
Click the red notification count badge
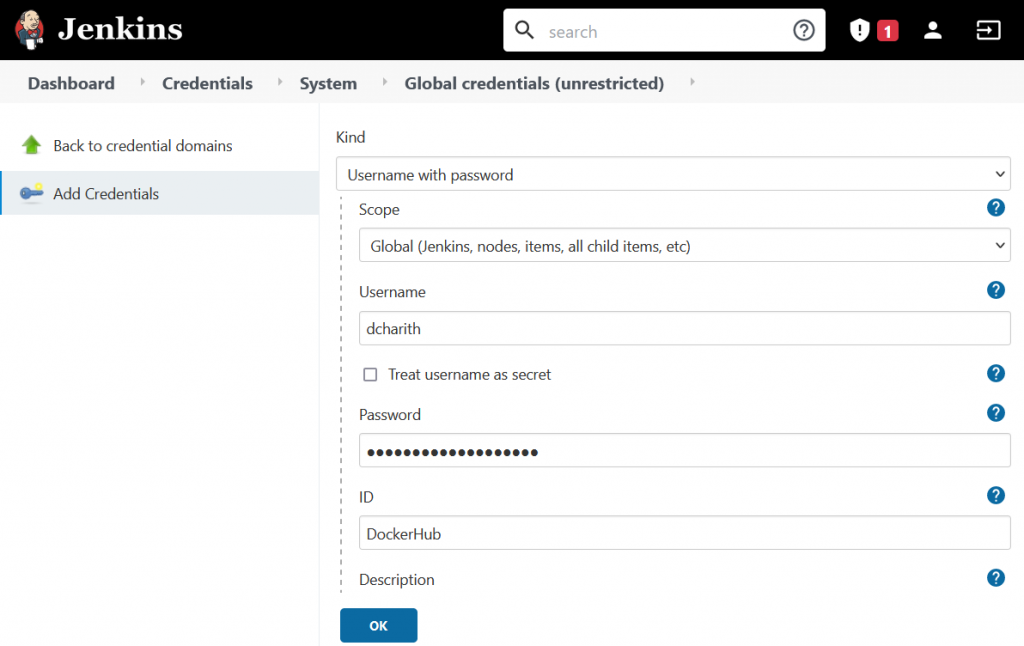tap(888, 31)
